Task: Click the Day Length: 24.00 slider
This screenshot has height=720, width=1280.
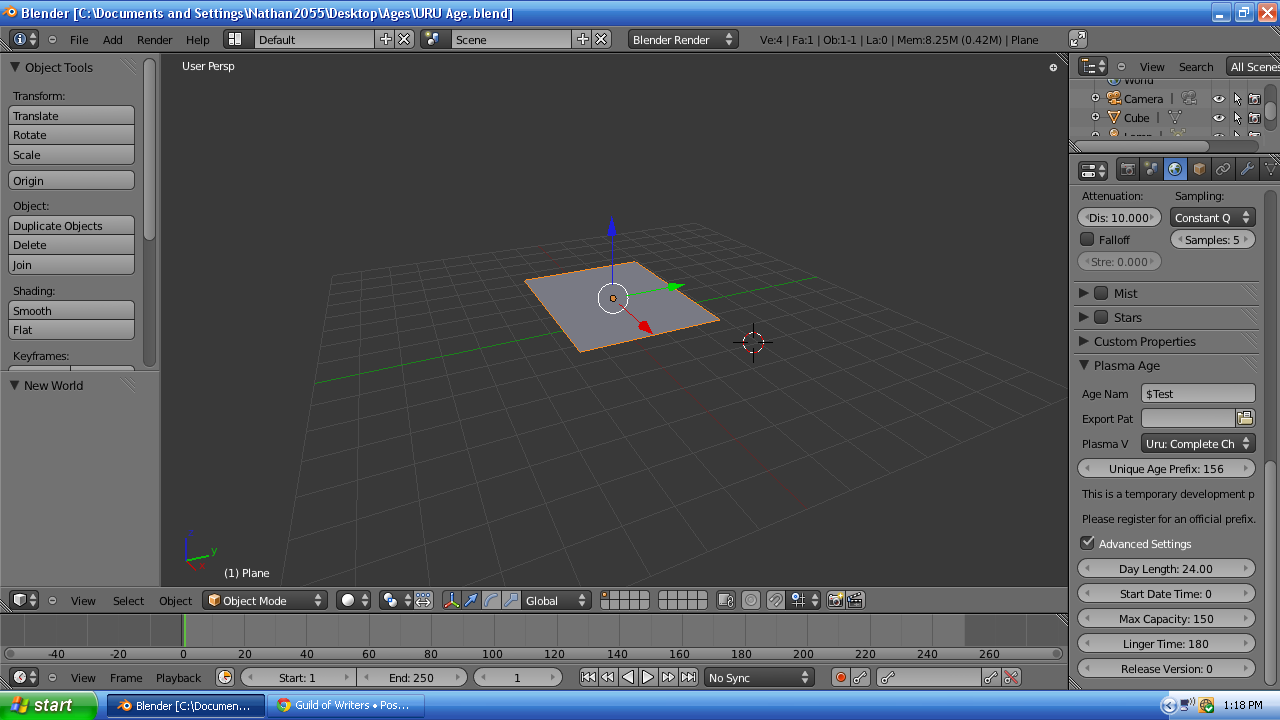Action: coord(1166,568)
